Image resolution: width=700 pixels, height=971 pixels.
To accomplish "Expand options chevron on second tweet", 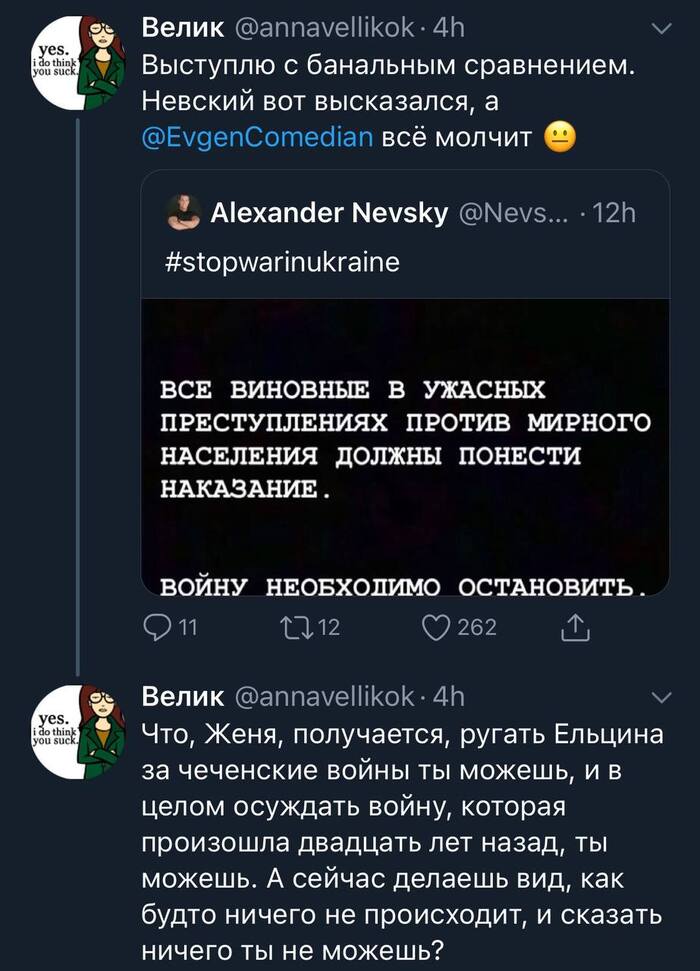I will tap(662, 696).
